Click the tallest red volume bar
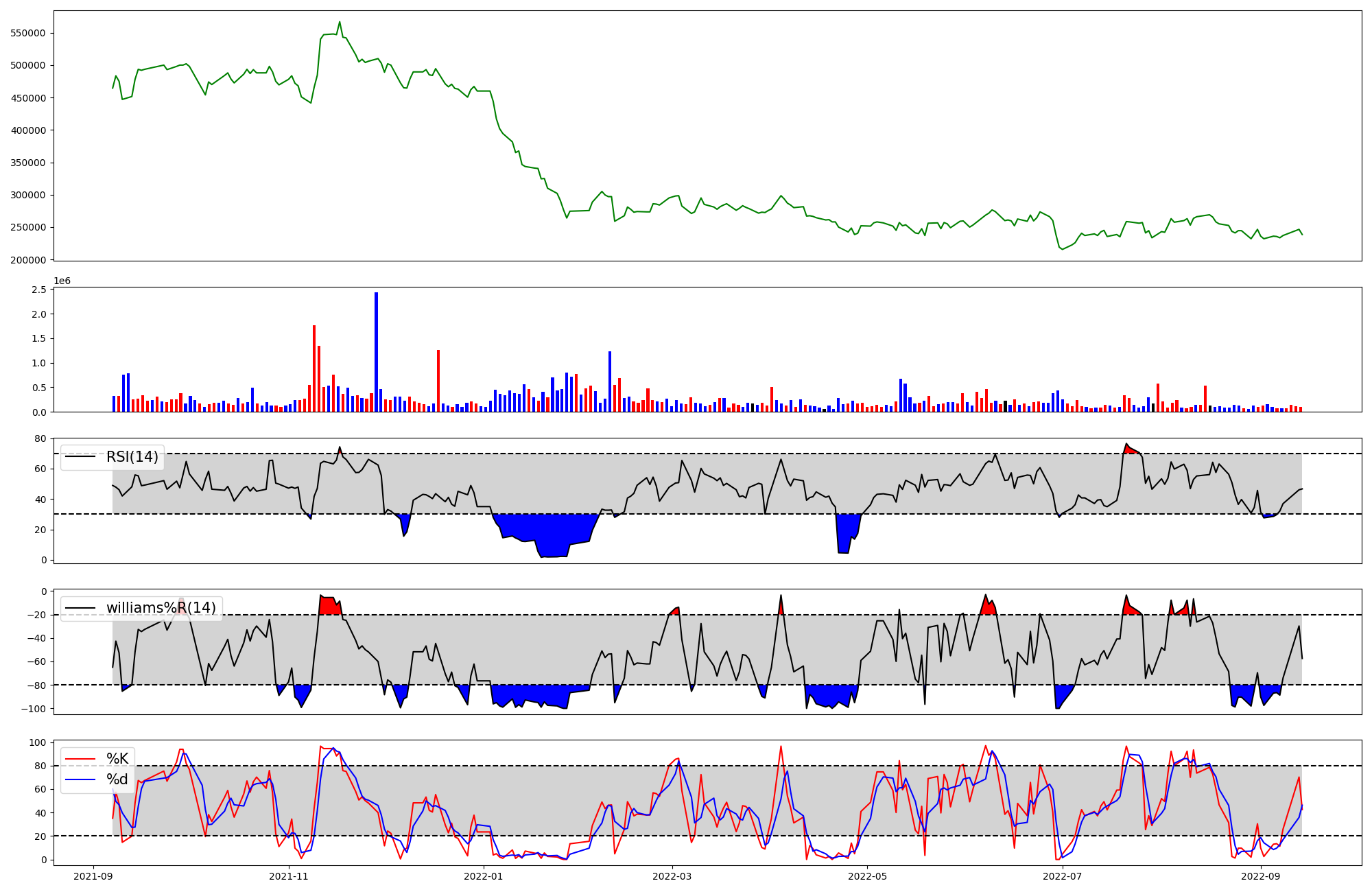The height and width of the screenshot is (892, 1372). (314, 368)
